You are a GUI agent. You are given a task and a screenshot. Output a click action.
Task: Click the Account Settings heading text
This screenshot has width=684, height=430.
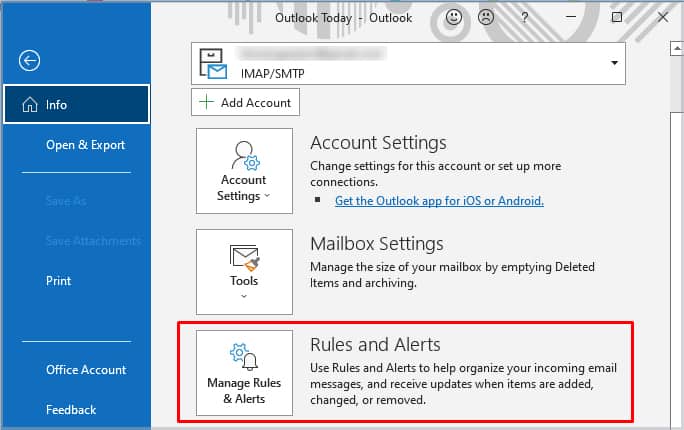coord(378,143)
